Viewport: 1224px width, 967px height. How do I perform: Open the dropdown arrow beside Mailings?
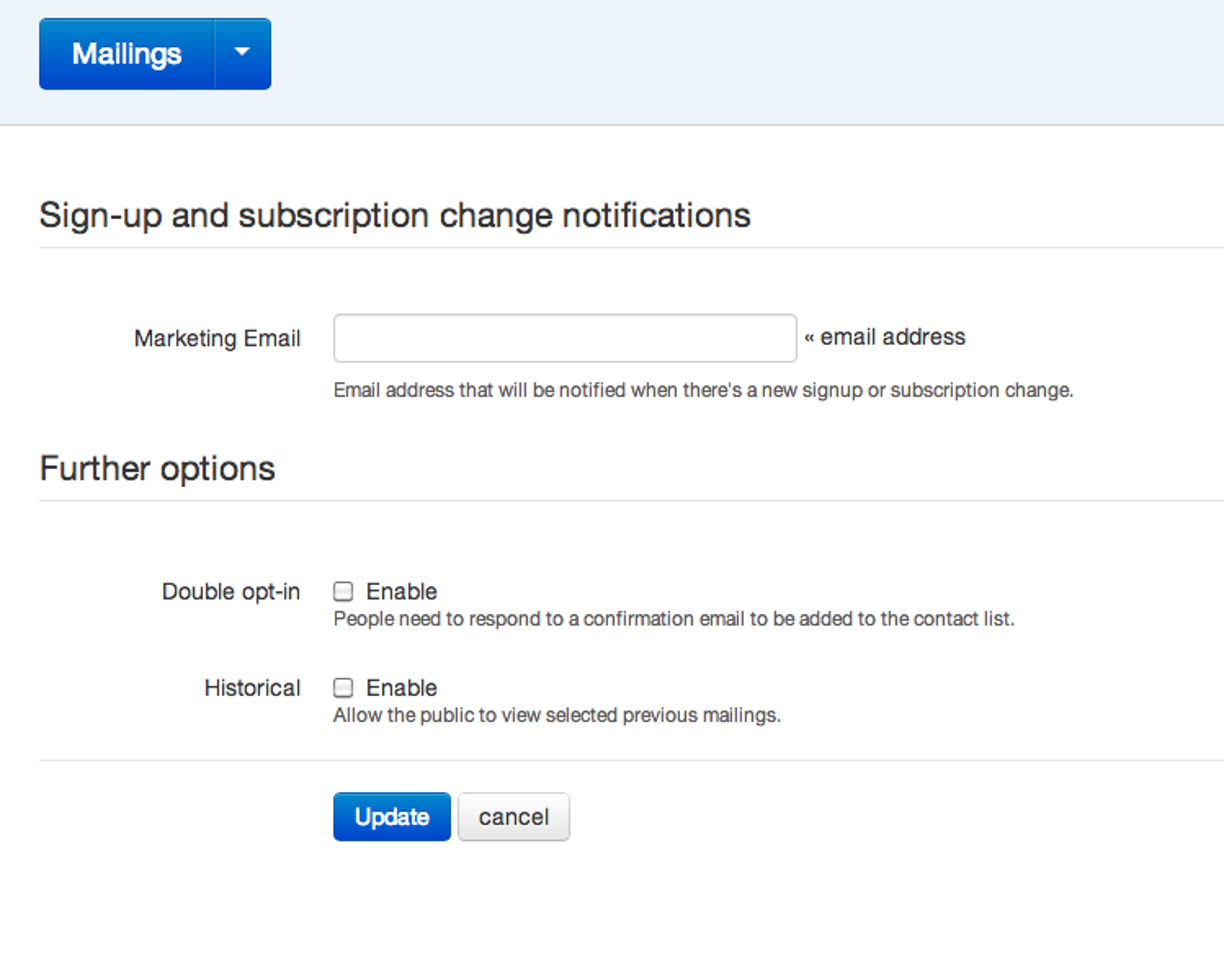coord(242,54)
